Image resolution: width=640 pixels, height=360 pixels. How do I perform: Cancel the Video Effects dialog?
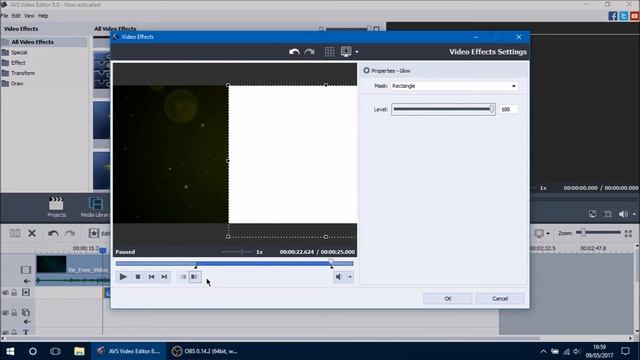(500, 299)
